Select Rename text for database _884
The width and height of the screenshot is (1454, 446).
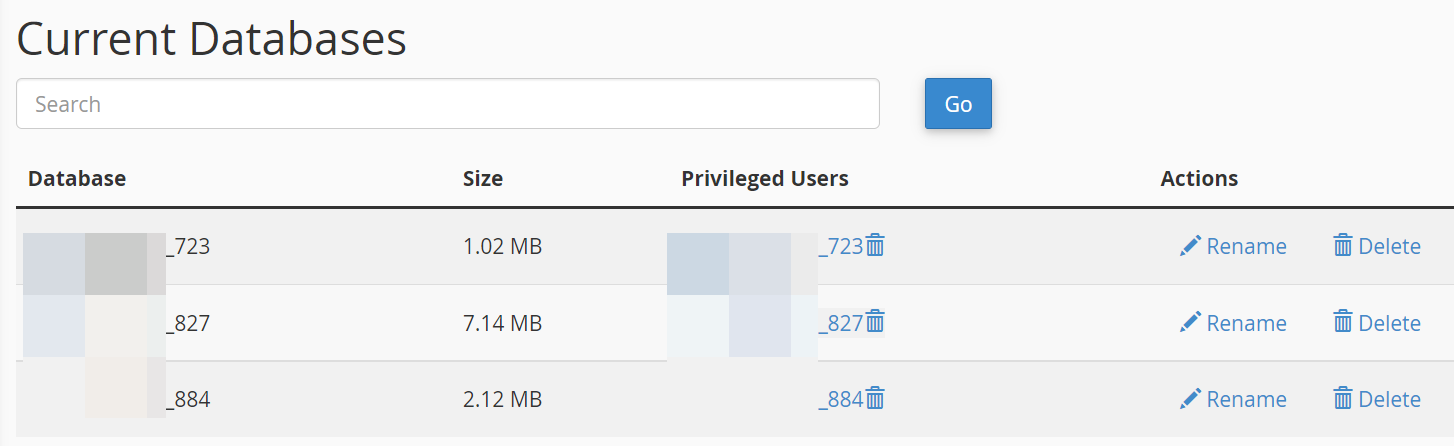point(1246,399)
